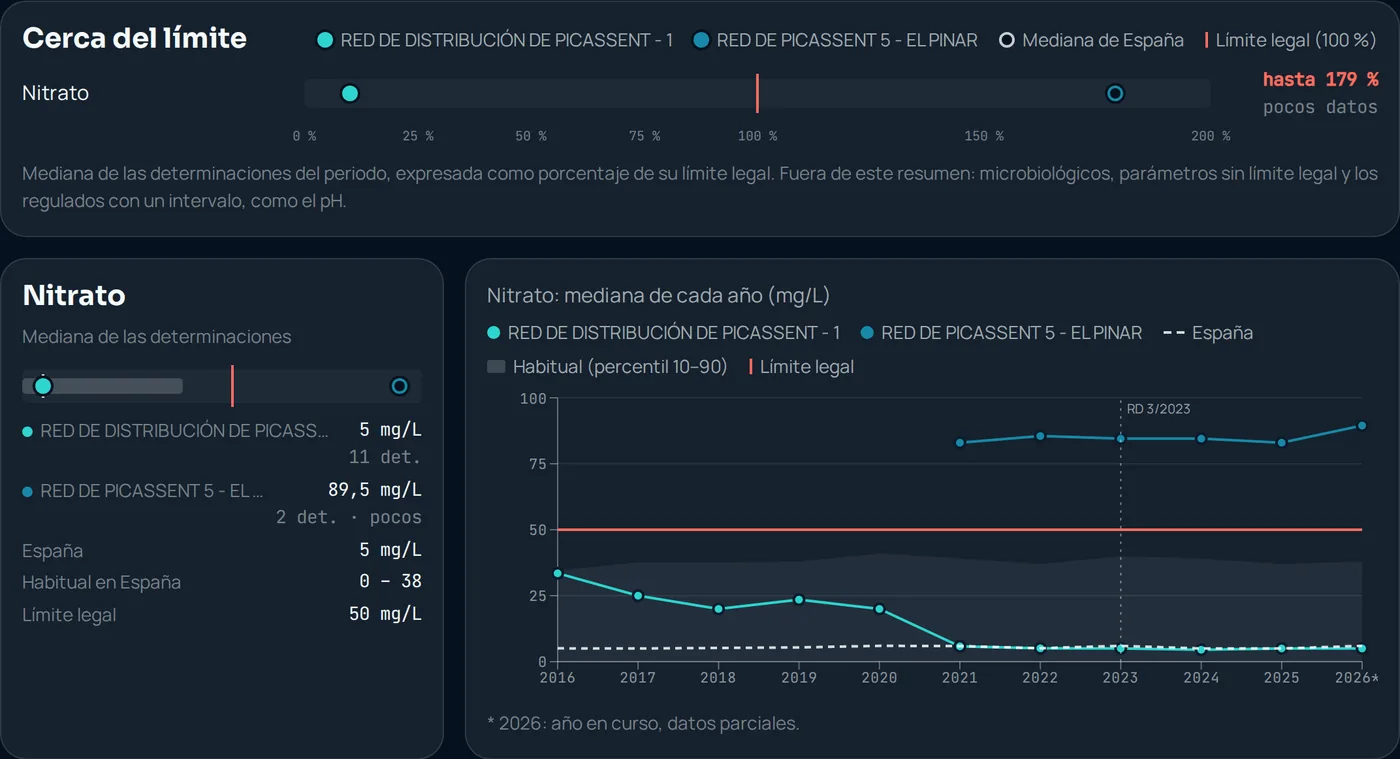Click the "Cerca del límite" heading
The image size is (1400, 759).
tap(134, 38)
